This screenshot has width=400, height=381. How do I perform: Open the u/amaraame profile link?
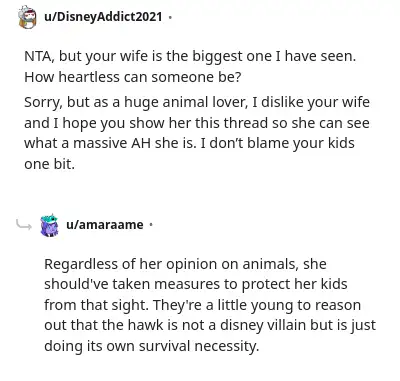(105, 225)
